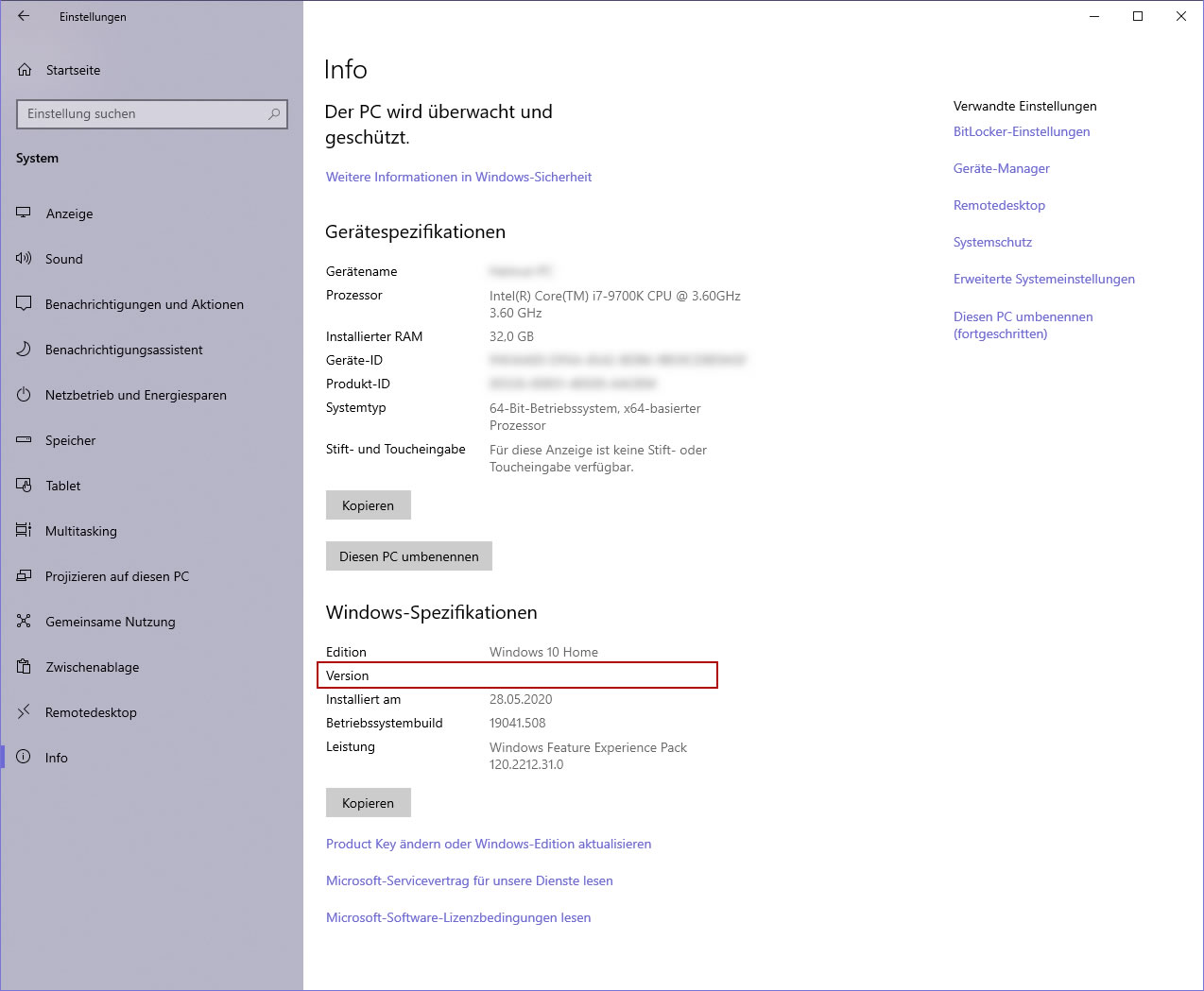Click the back arrow in Einstellungen

click(x=24, y=16)
